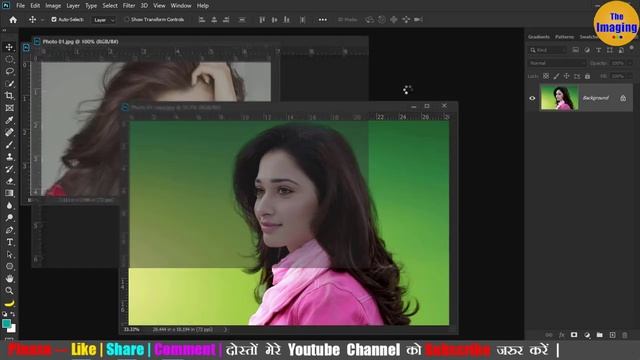Switch to the Patterns panel tab
640x360 pixels.
[x=564, y=37]
